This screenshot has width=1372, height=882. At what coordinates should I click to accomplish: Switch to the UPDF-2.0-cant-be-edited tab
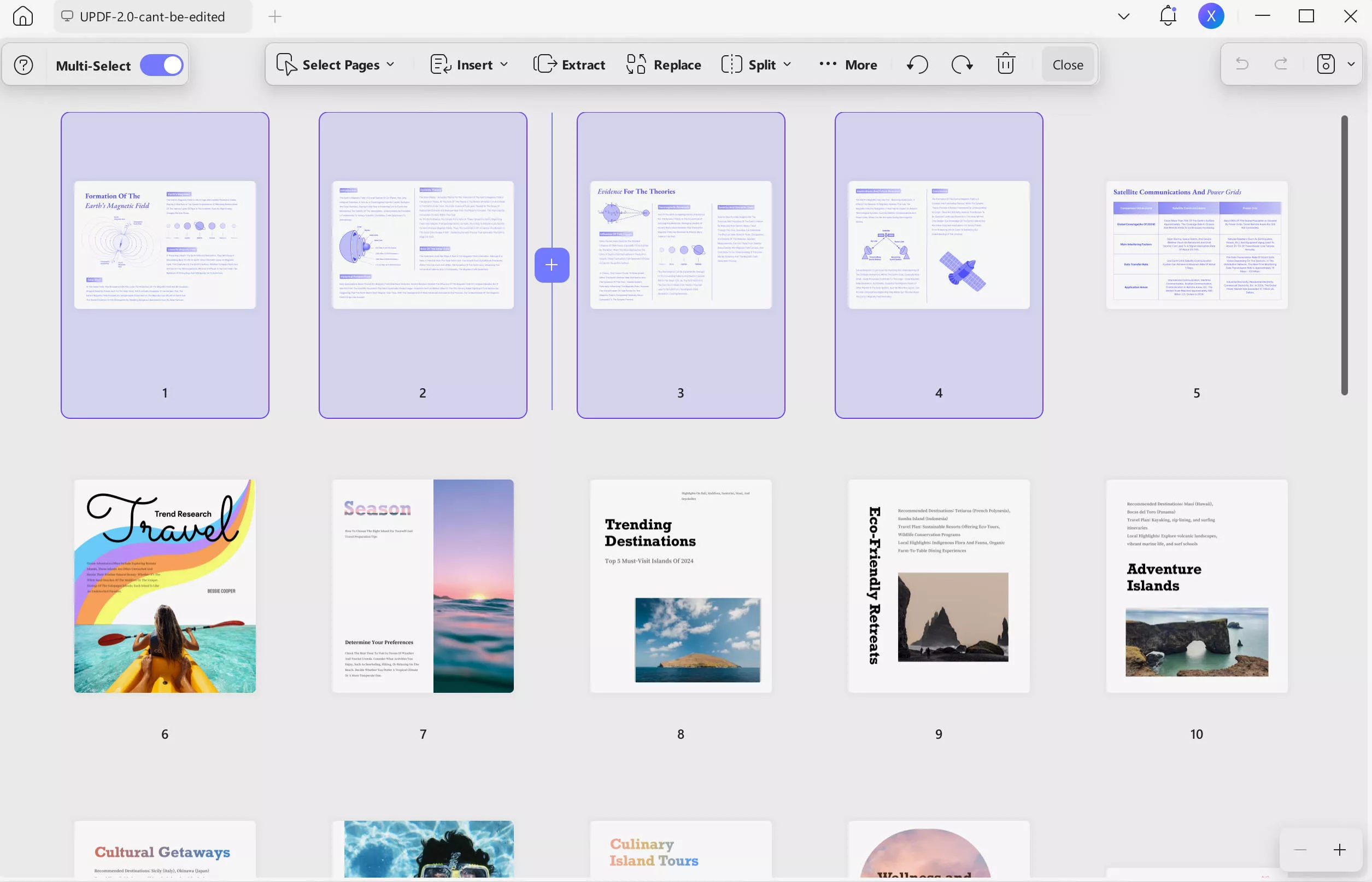click(x=151, y=16)
